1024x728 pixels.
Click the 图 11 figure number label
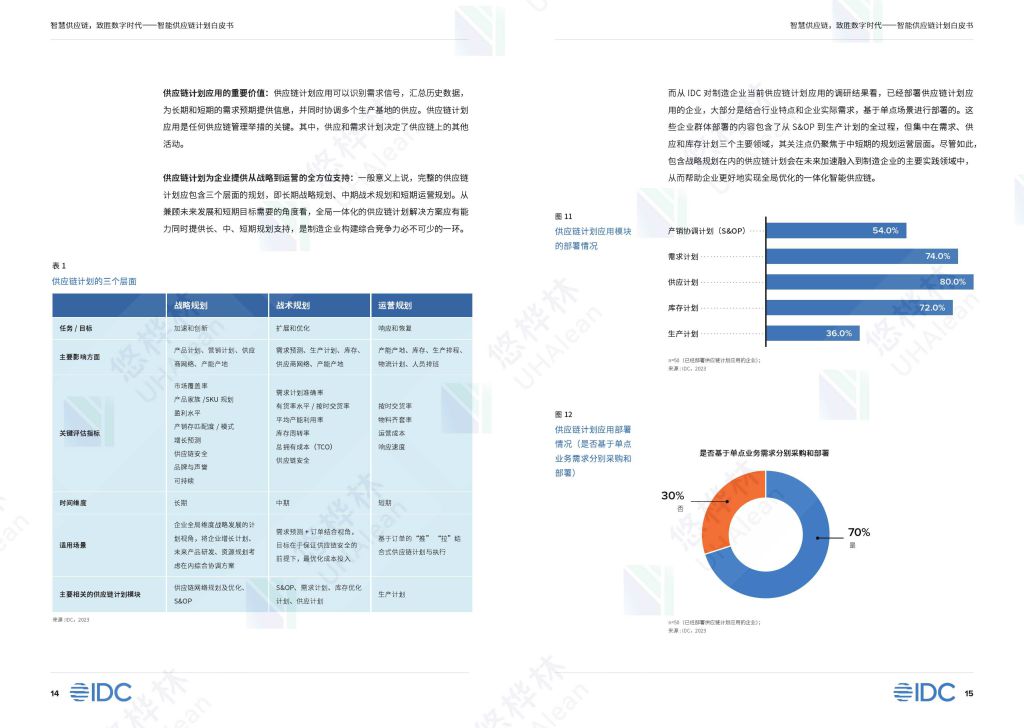(x=563, y=216)
